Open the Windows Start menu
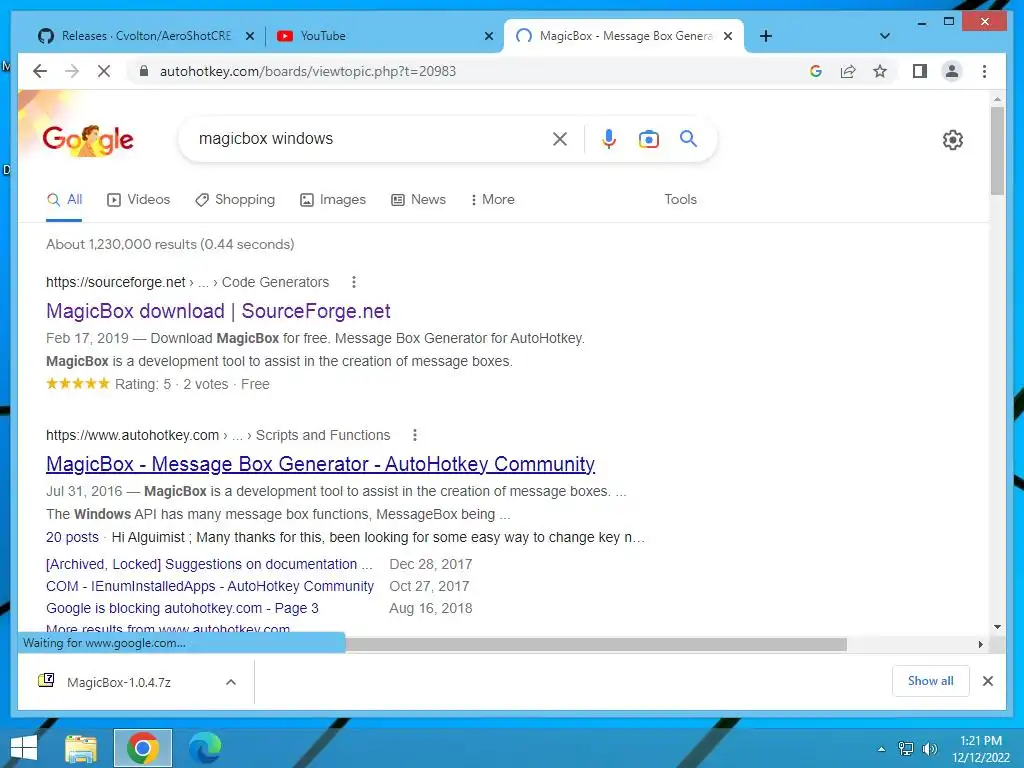This screenshot has width=1024, height=768. pos(24,748)
